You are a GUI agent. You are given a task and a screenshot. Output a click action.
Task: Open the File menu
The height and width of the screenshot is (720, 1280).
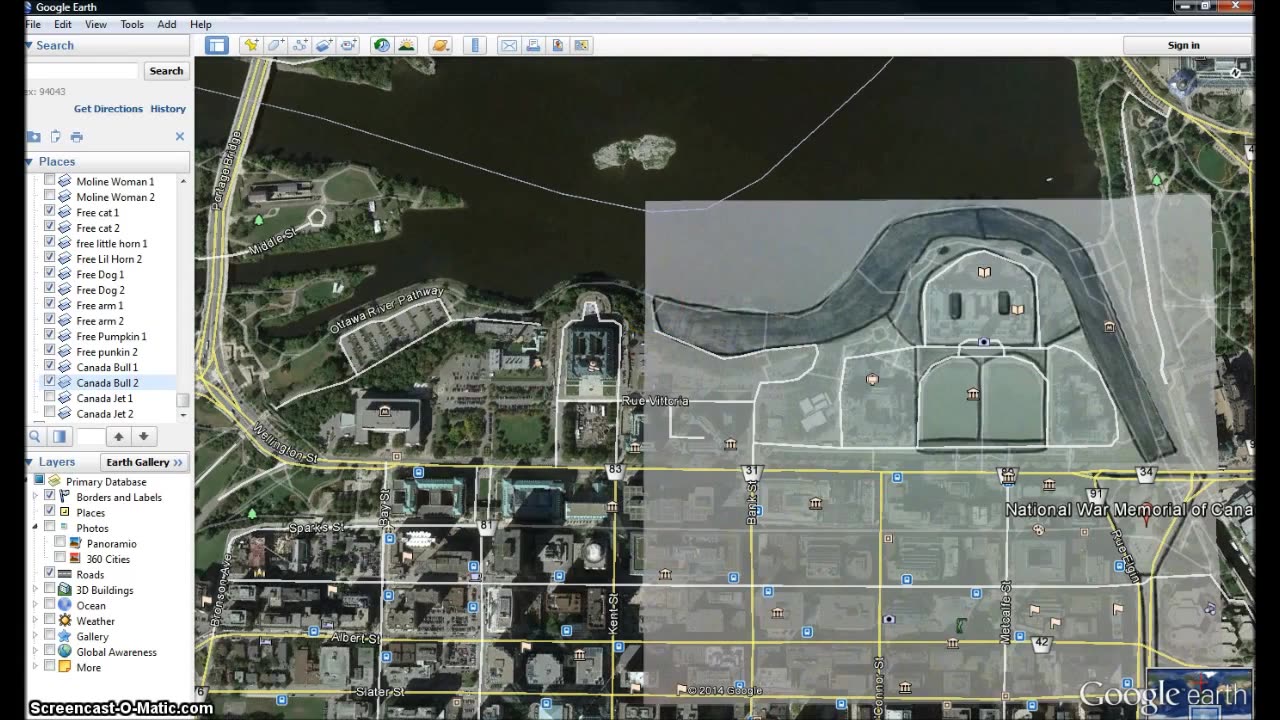click(33, 24)
